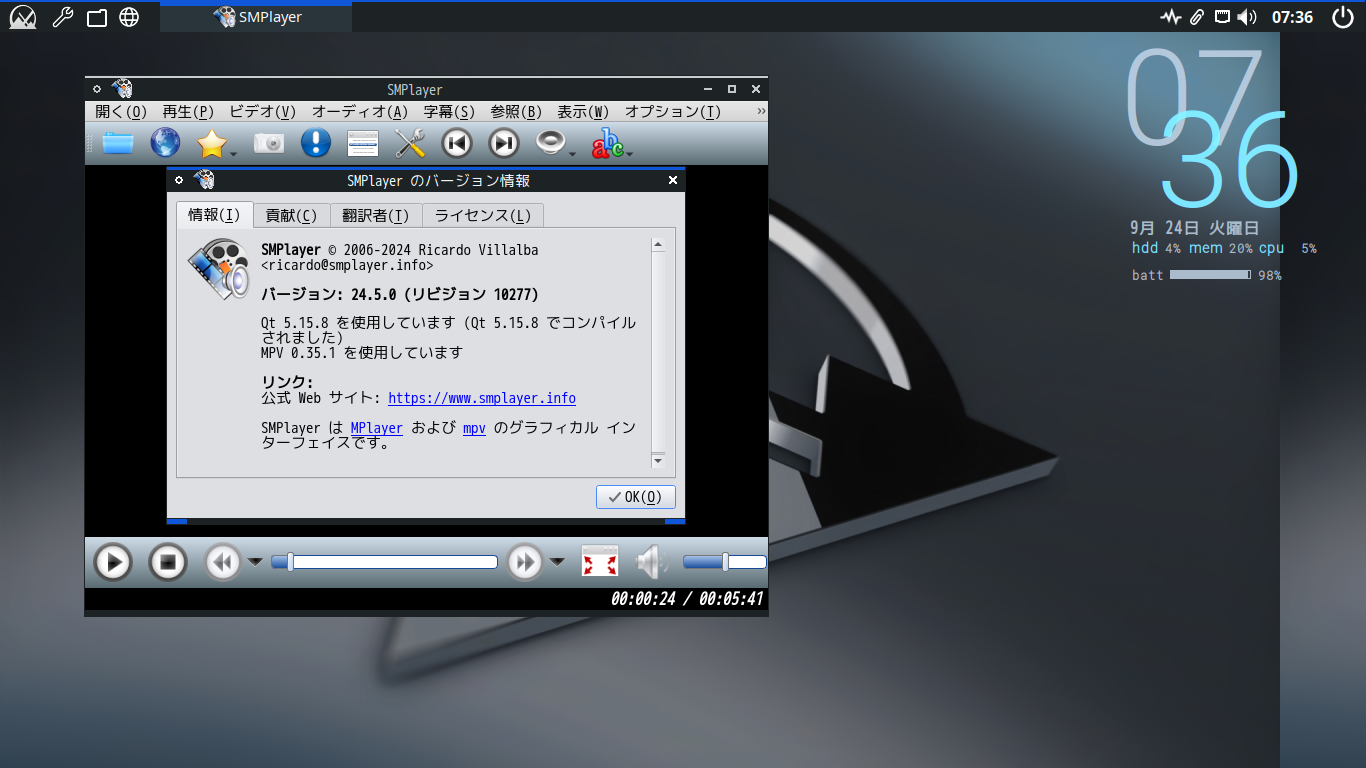Viewport: 1366px width, 768px height.
Task: Open a file with the folder toolbar icon
Action: [x=118, y=143]
